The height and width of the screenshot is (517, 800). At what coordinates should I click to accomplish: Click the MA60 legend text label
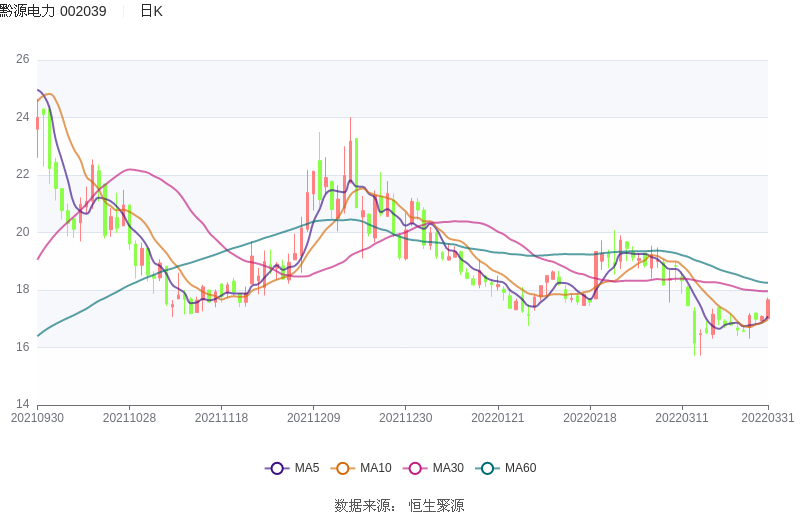click(x=520, y=468)
